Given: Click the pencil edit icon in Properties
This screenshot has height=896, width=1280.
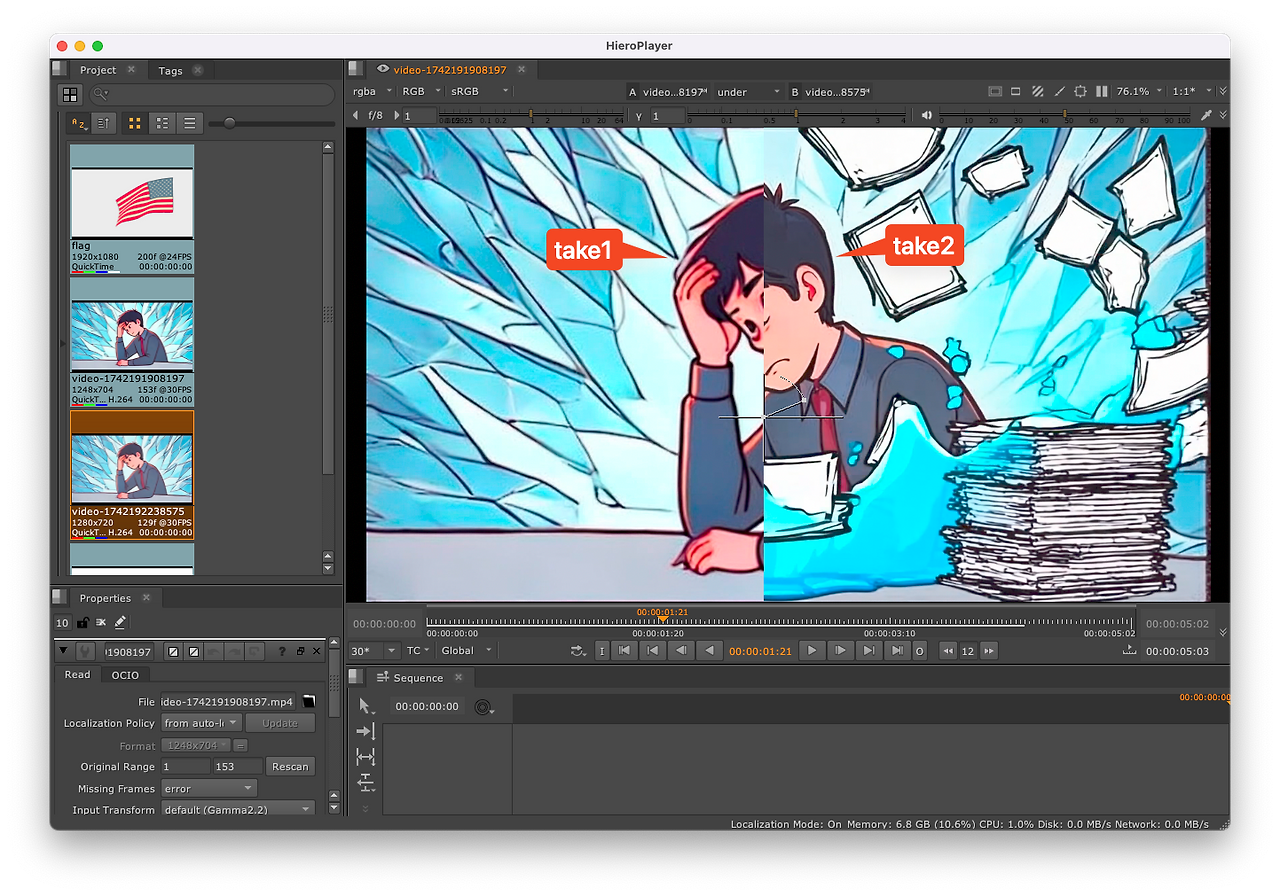Looking at the screenshot, I should pos(120,622).
